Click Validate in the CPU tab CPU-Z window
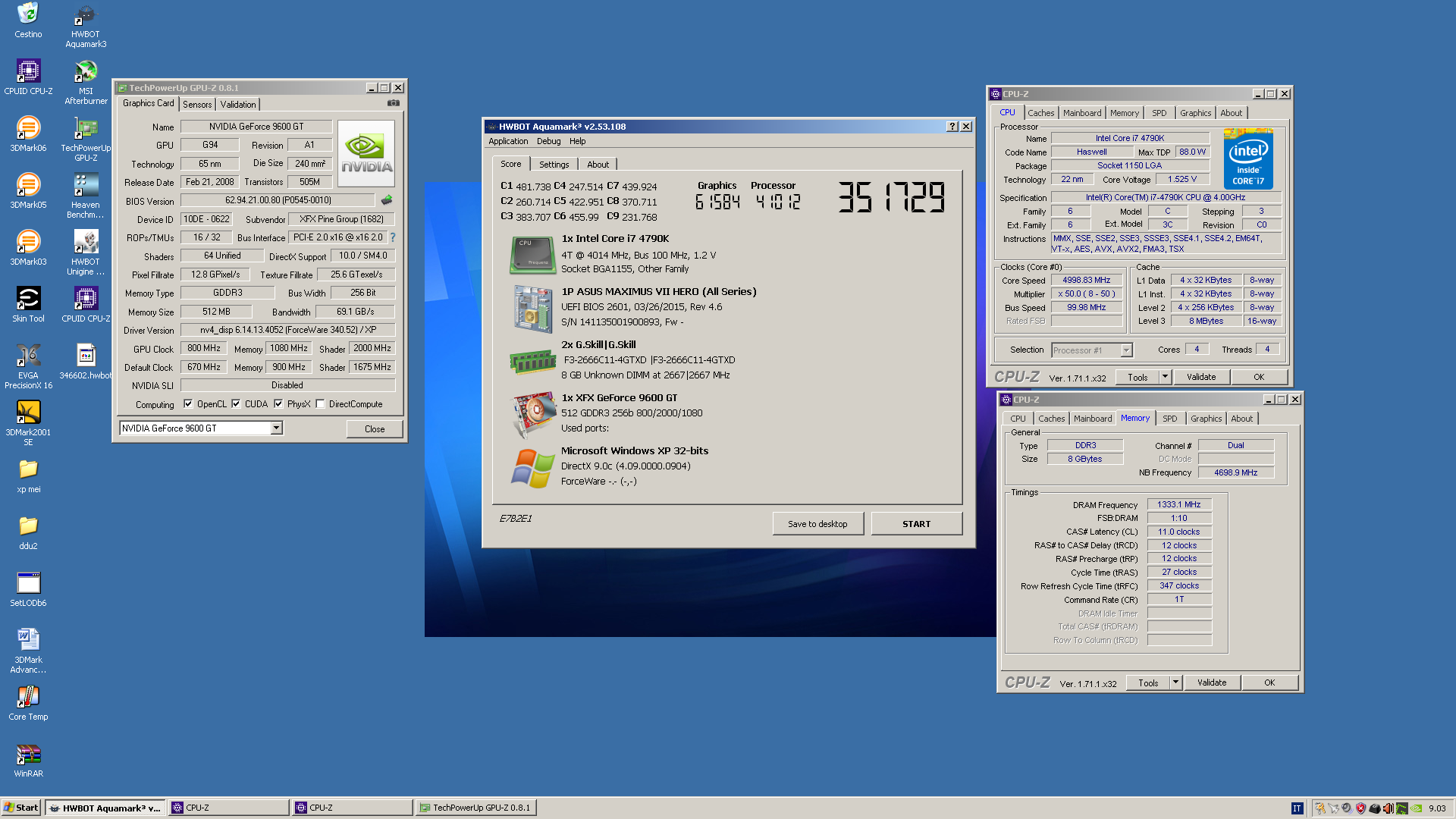Screen dimensions: 1456x819 (1201, 377)
